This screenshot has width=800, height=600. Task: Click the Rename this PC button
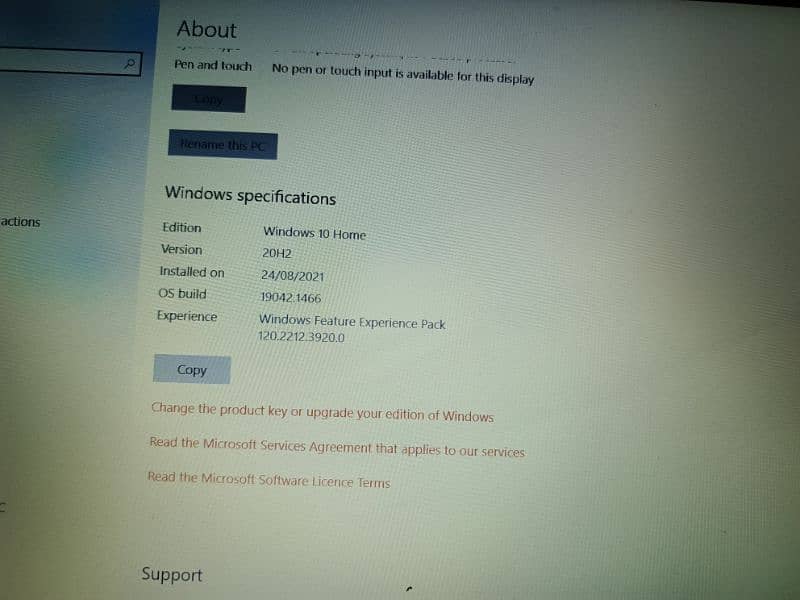click(x=223, y=145)
